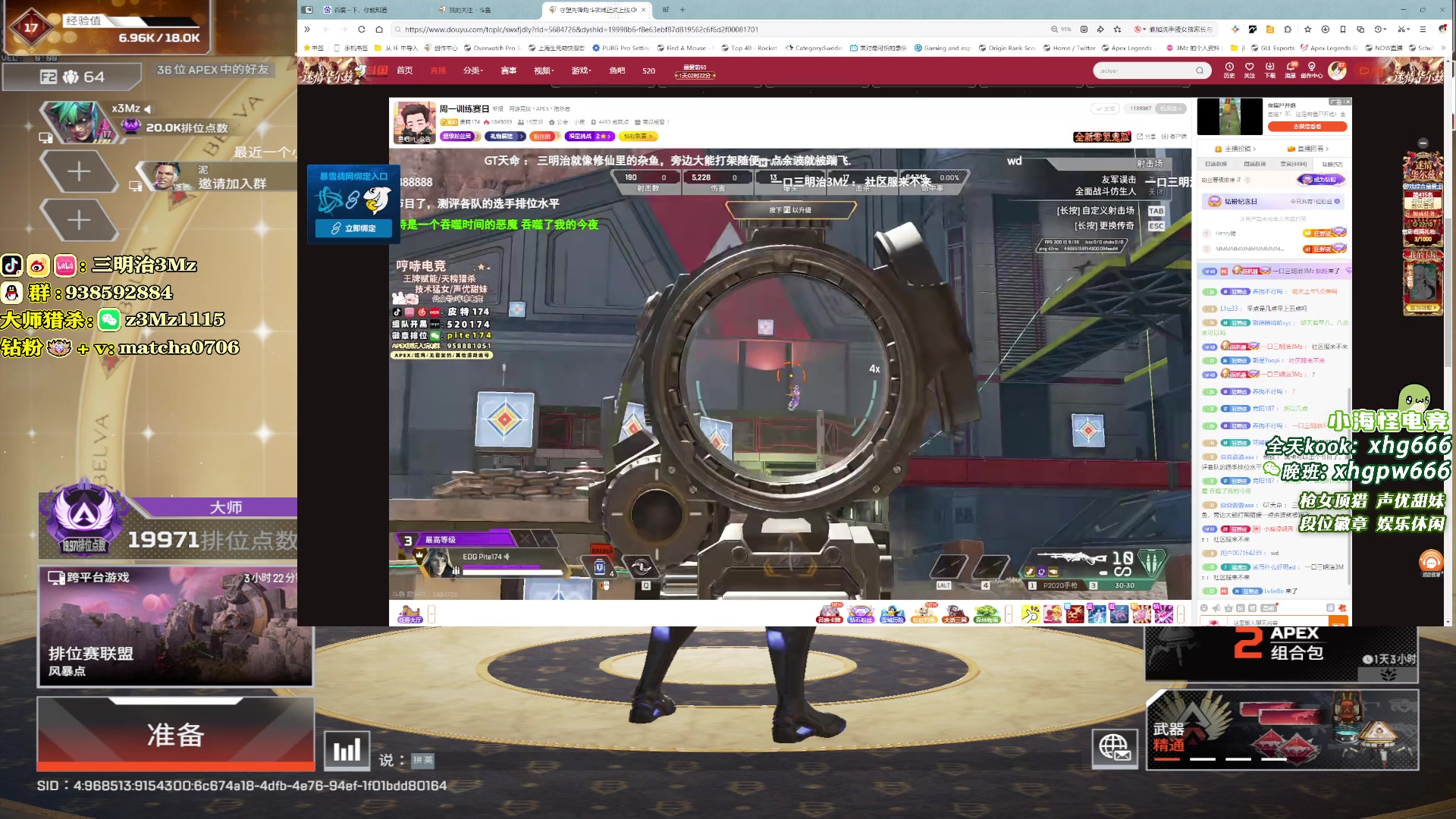
Task: Click the first empty squad invite plus slot
Action: (x=79, y=171)
